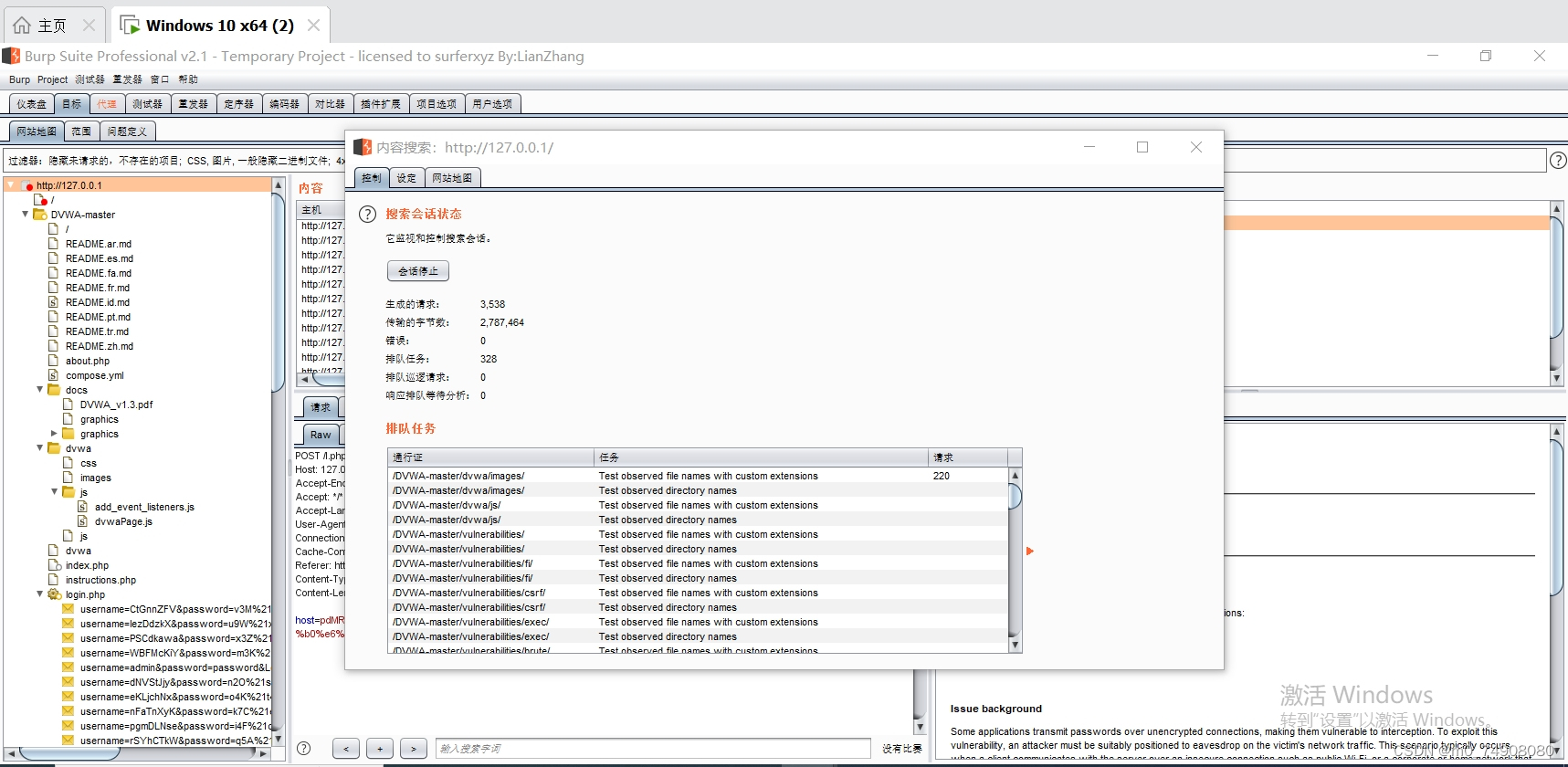Click the search term input field
This screenshot has width=1568, height=767.
(653, 749)
